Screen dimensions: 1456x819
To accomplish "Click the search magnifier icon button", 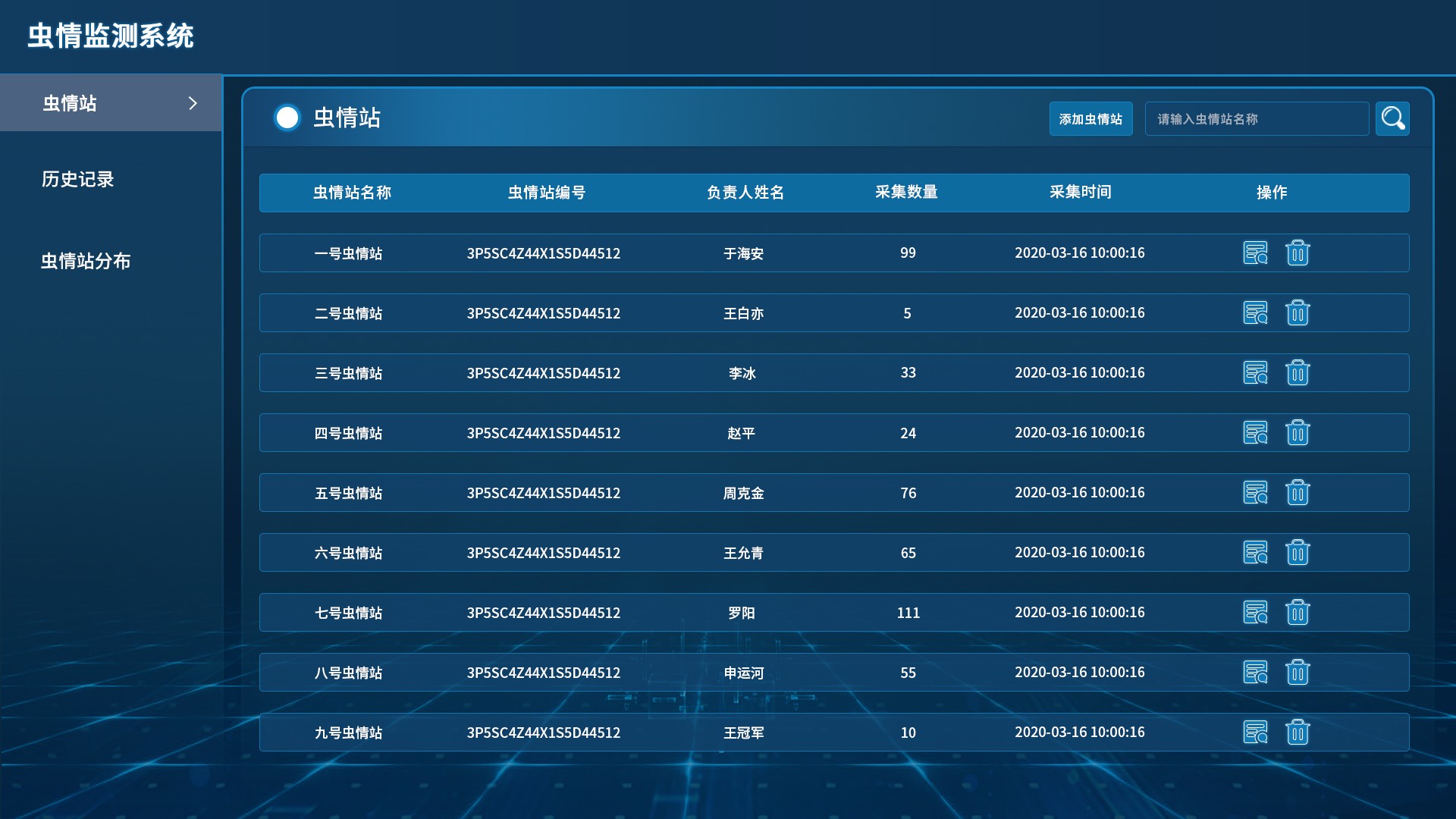I will [1392, 118].
